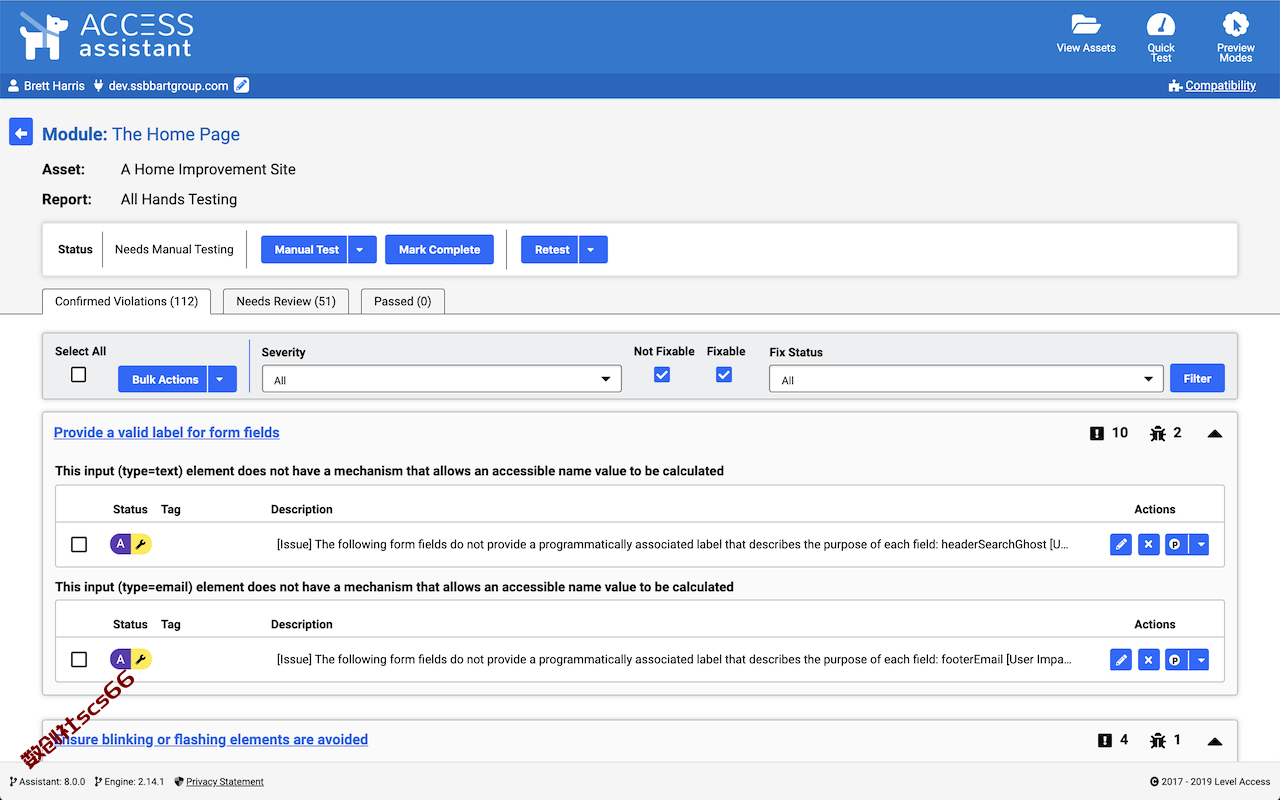The height and width of the screenshot is (800, 1280).
Task: Click the Access Assistant dog logo
Action: point(44,36)
